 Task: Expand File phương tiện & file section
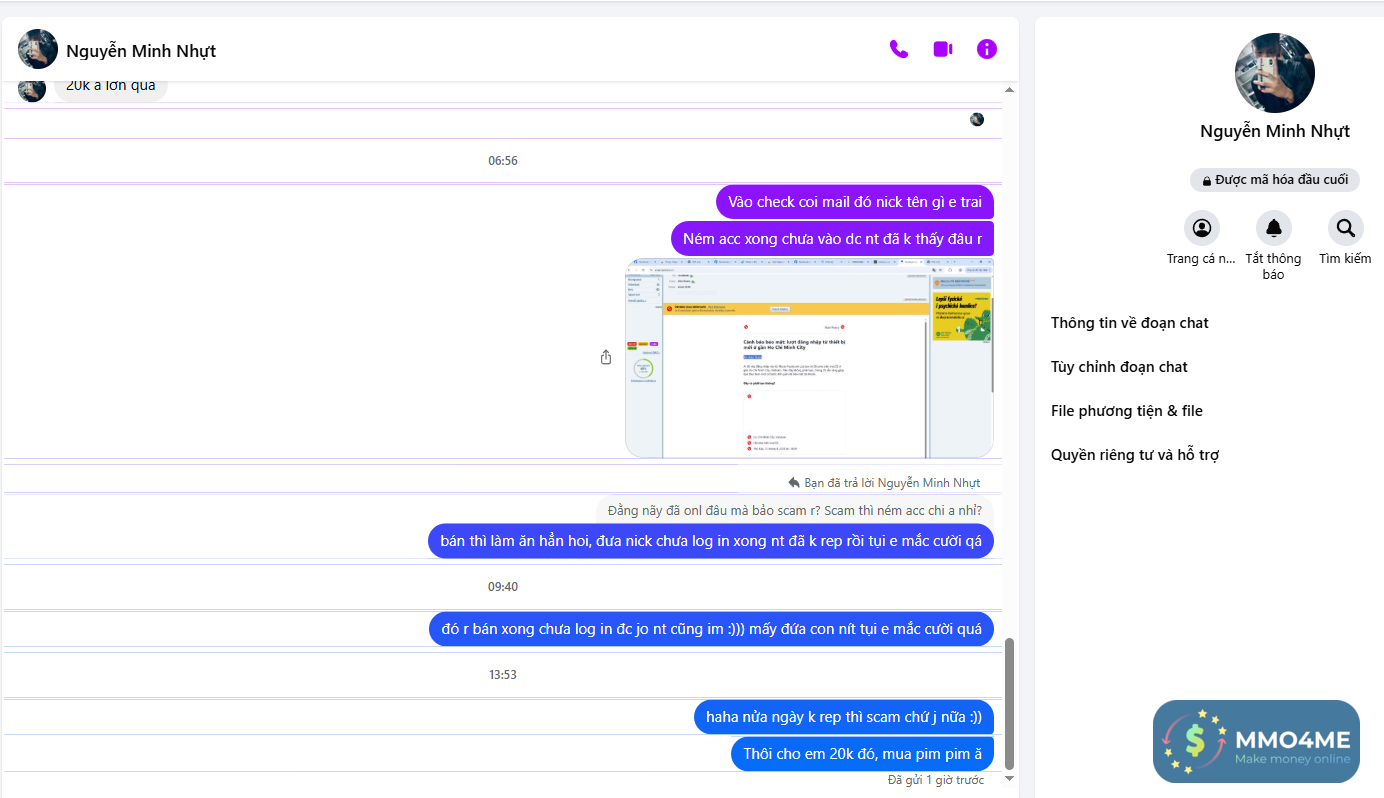click(1126, 411)
